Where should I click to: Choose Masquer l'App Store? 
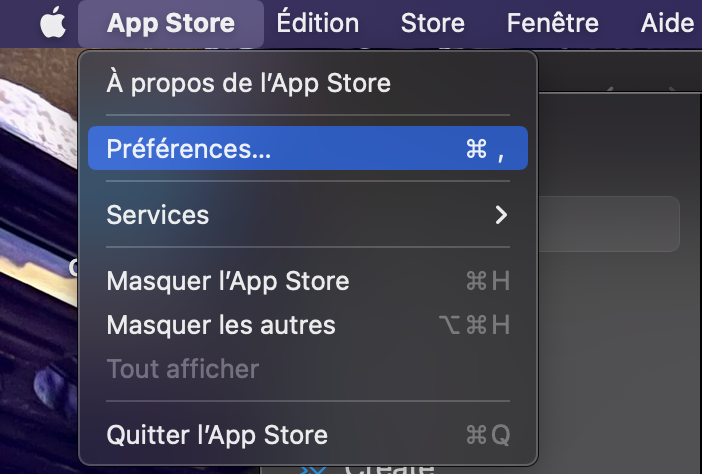(228, 281)
